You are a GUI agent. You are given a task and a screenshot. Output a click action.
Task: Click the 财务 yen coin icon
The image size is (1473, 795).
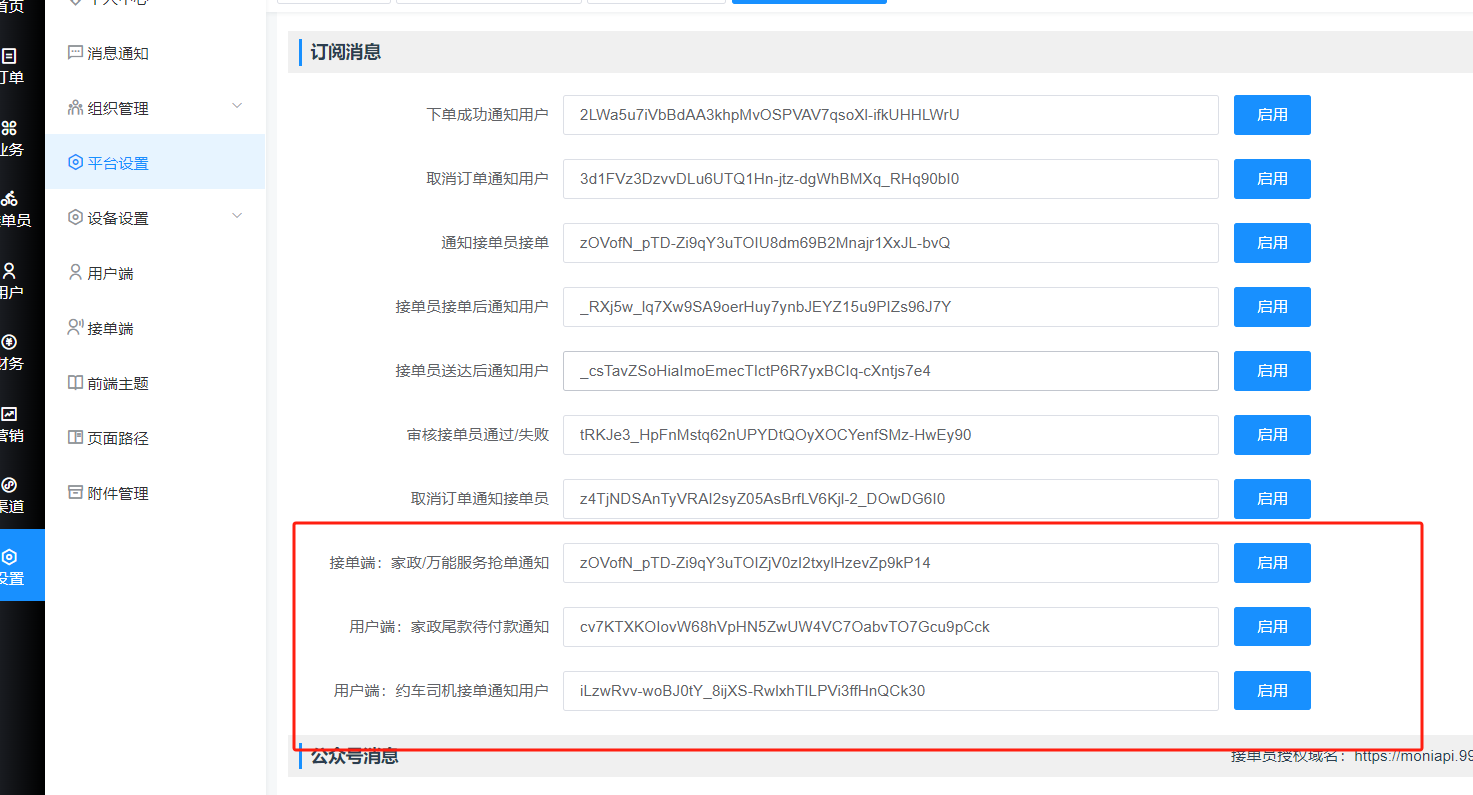[x=9, y=342]
